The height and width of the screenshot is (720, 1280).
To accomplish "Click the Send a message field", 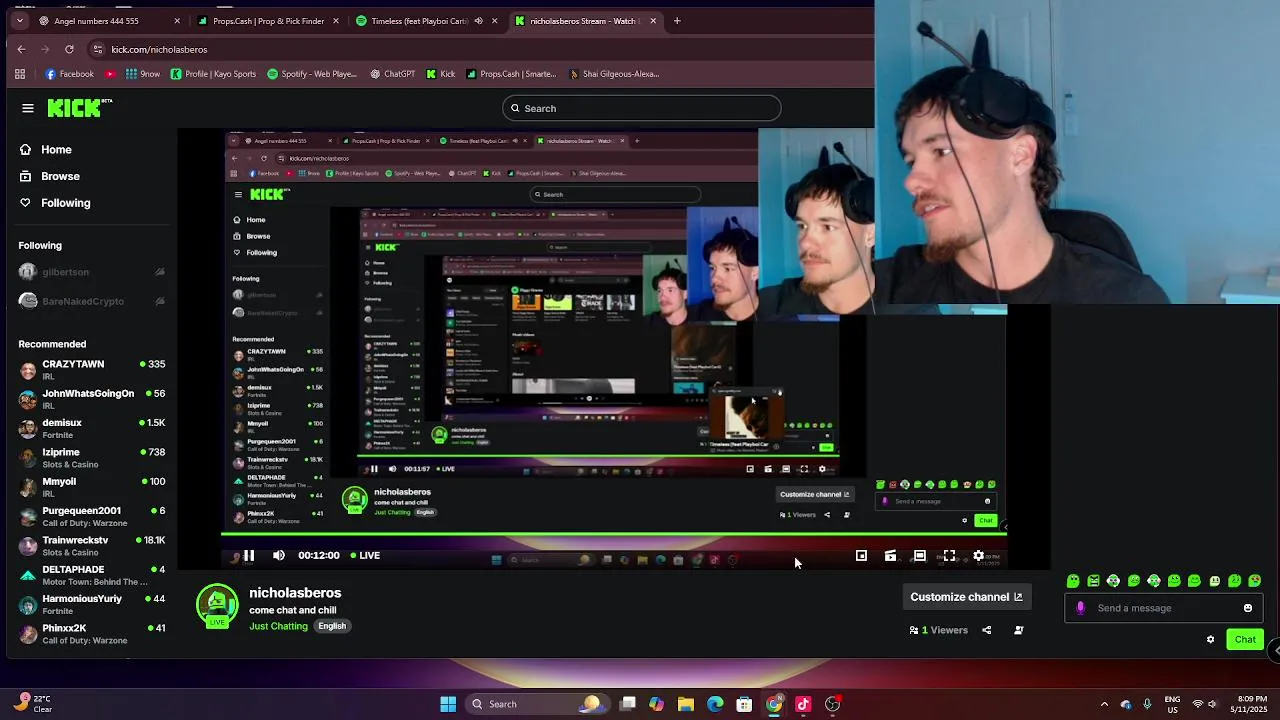I will tap(1164, 608).
